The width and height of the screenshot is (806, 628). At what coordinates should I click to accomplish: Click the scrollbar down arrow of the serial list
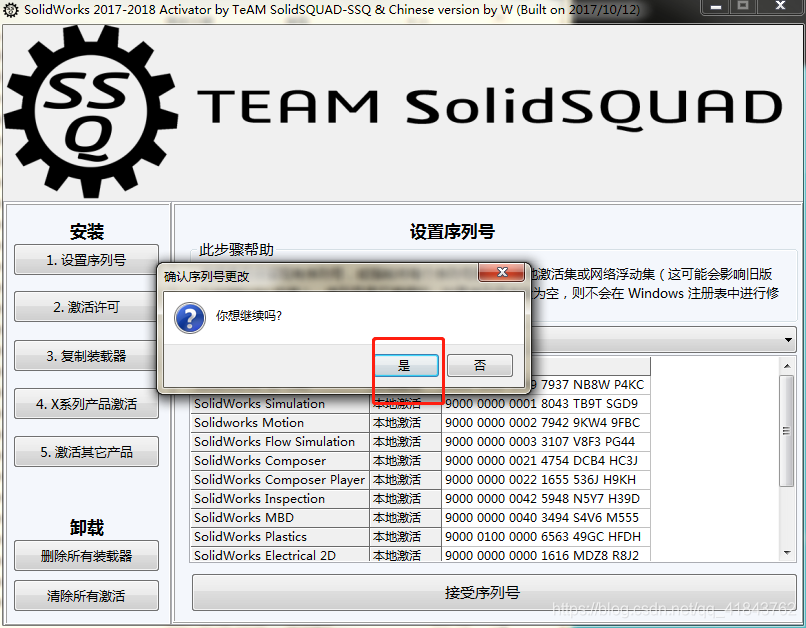787,553
